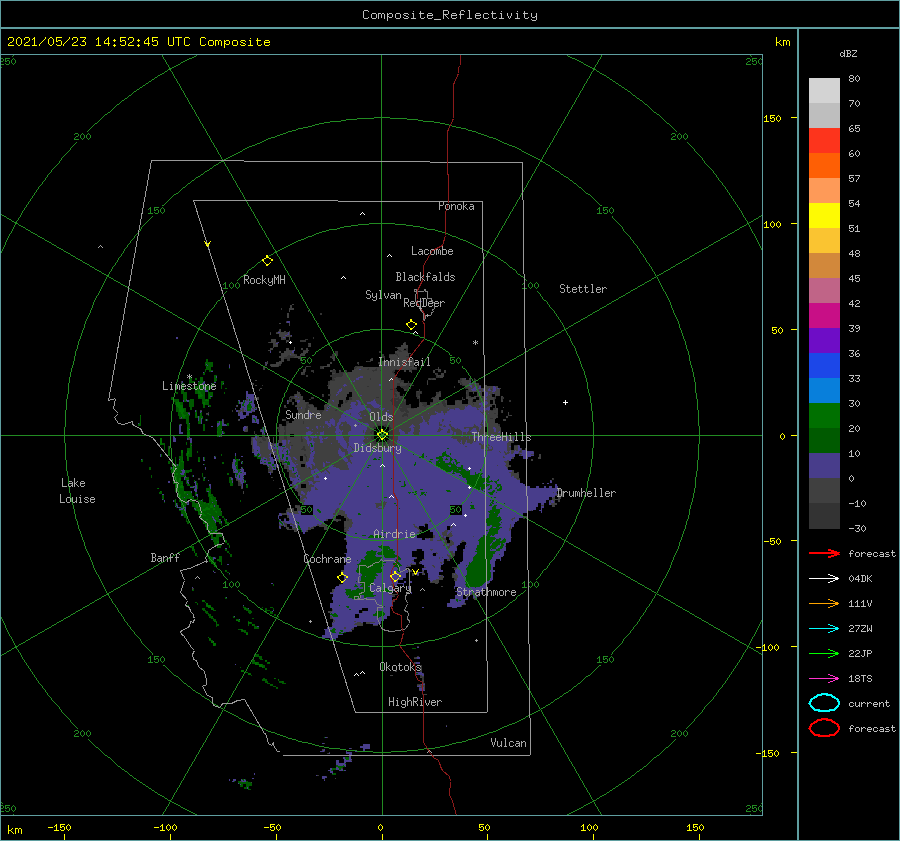Click the Blackfalds label
900x841 pixels.
click(425, 277)
